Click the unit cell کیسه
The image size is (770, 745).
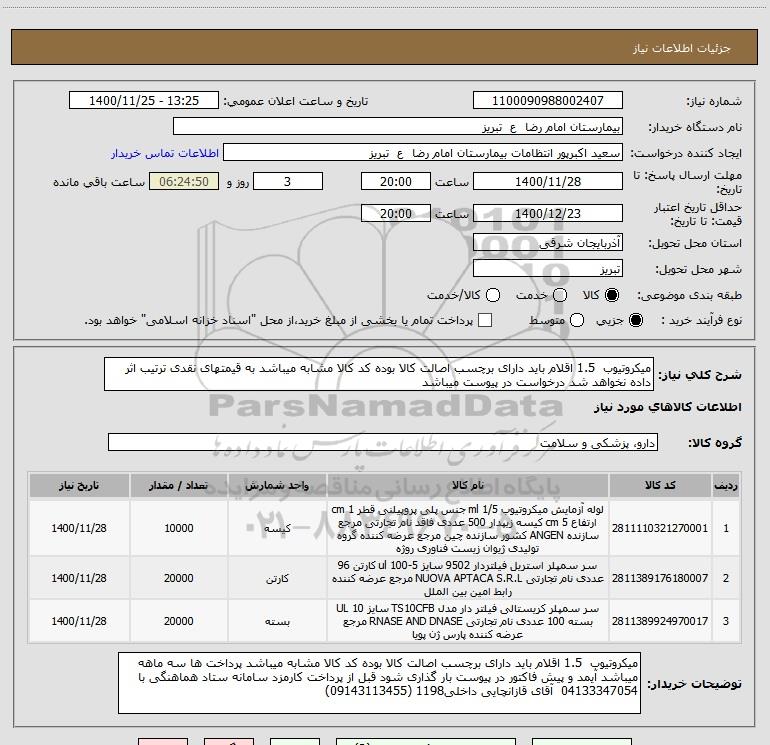pyautogui.click(x=277, y=528)
